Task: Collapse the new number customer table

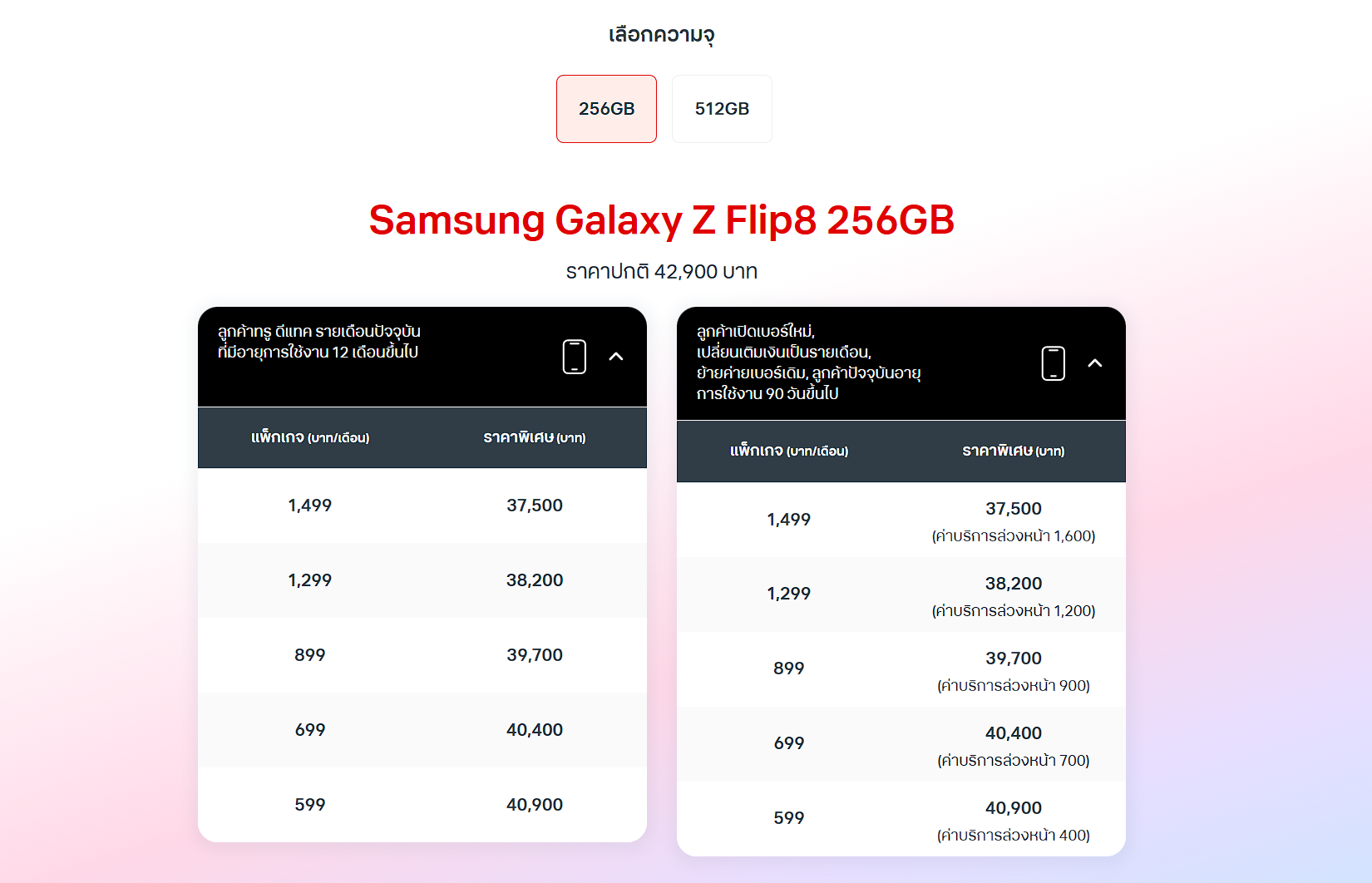Action: click(1095, 363)
